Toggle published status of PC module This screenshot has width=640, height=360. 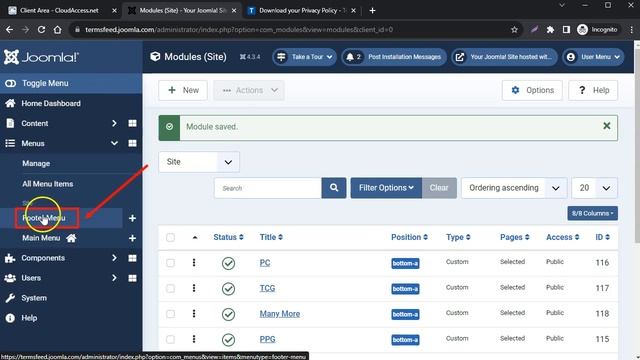pos(229,263)
